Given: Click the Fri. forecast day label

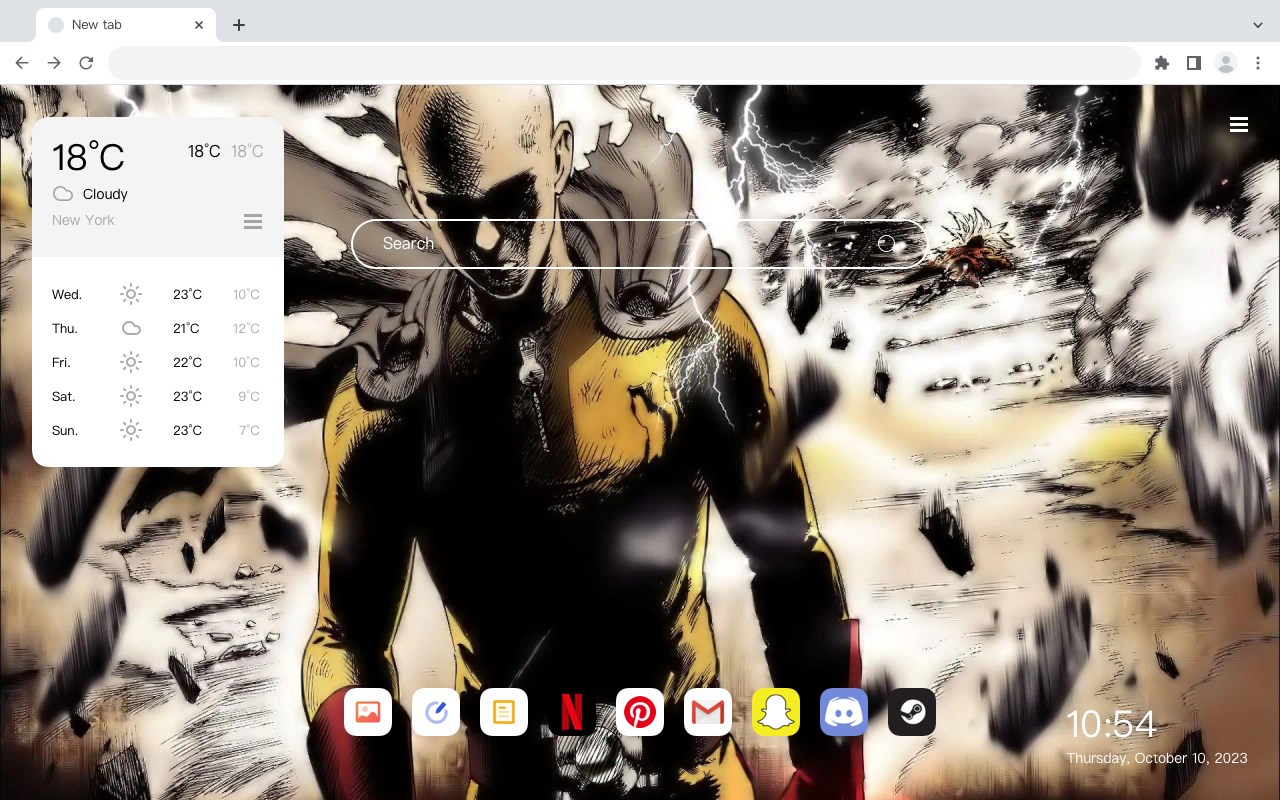Looking at the screenshot, I should (x=61, y=362).
